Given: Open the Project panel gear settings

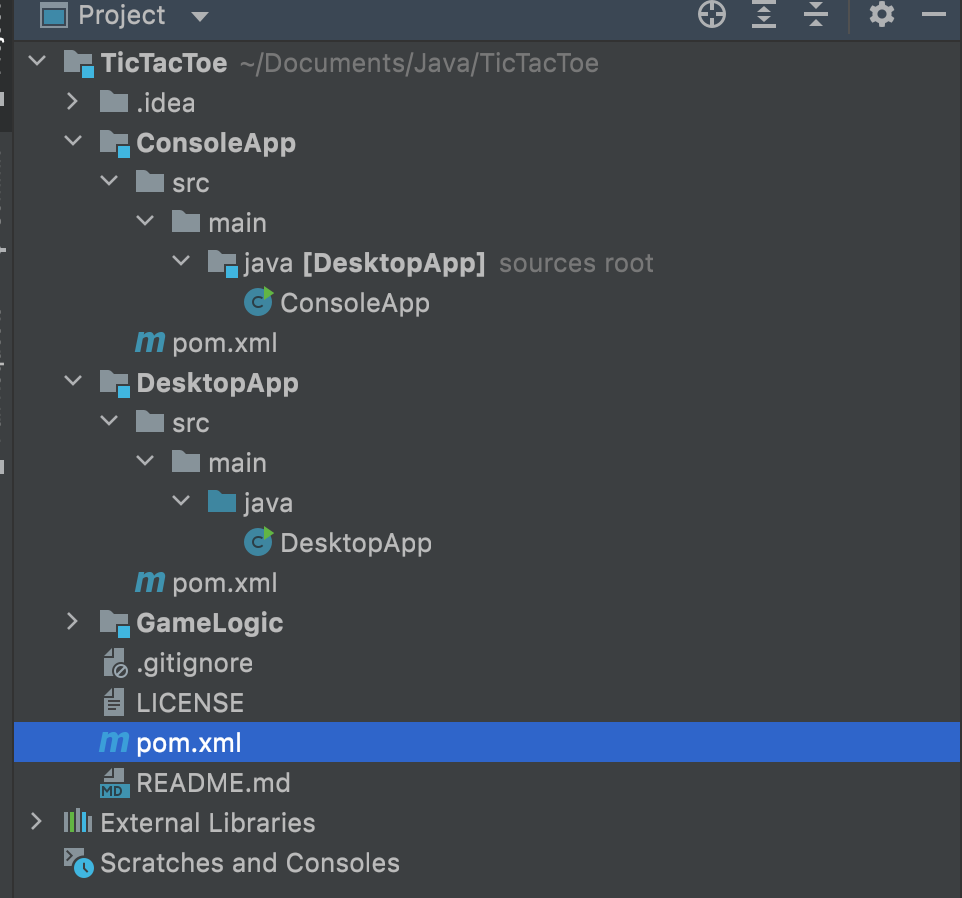Looking at the screenshot, I should click(882, 14).
